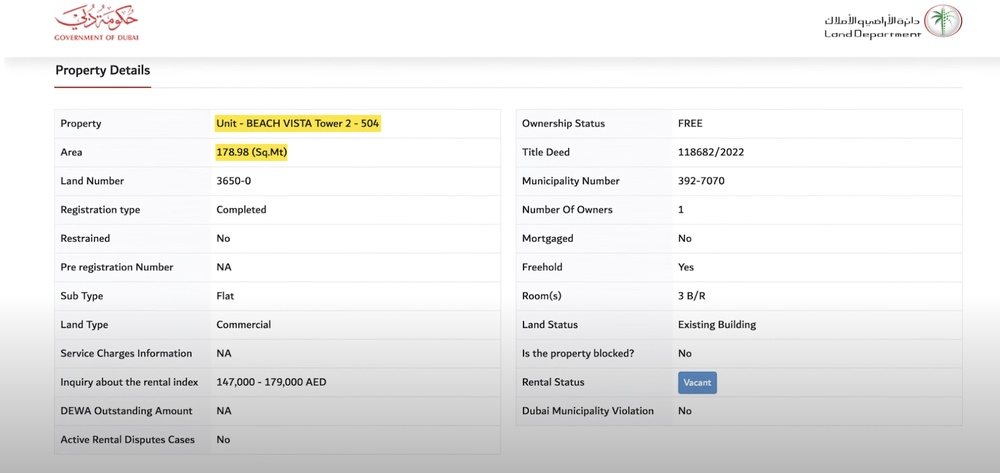The width and height of the screenshot is (1000, 473).
Task: Click the Registration type value Completed
Action: (x=241, y=210)
